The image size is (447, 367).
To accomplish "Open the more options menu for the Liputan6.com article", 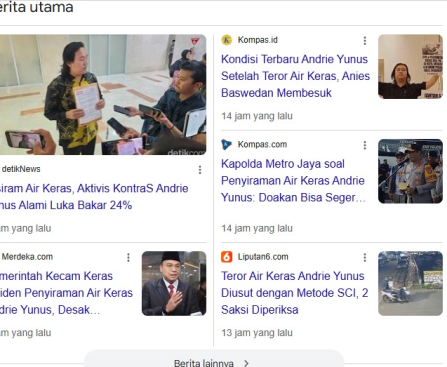I will (x=365, y=257).
